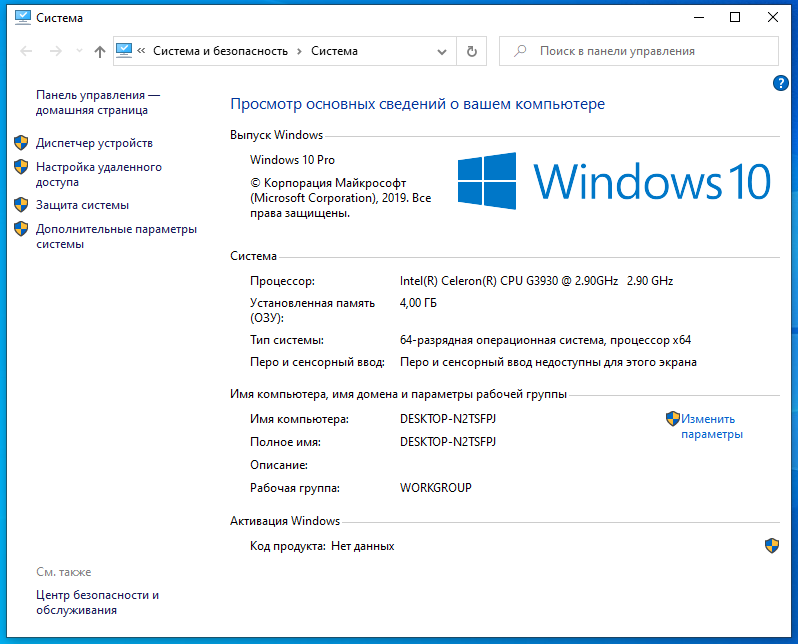Click the Back navigation arrow
The height and width of the screenshot is (644, 798).
click(x=26, y=51)
